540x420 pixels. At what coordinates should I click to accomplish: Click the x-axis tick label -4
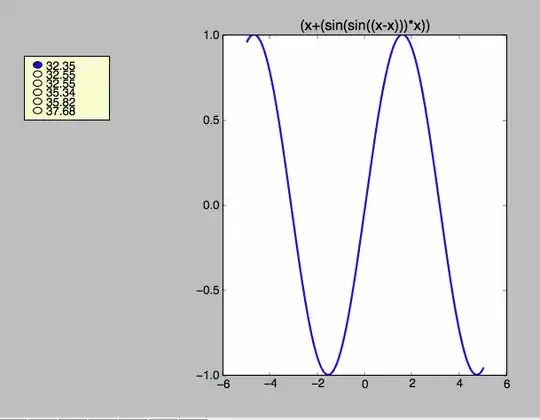[270, 384]
